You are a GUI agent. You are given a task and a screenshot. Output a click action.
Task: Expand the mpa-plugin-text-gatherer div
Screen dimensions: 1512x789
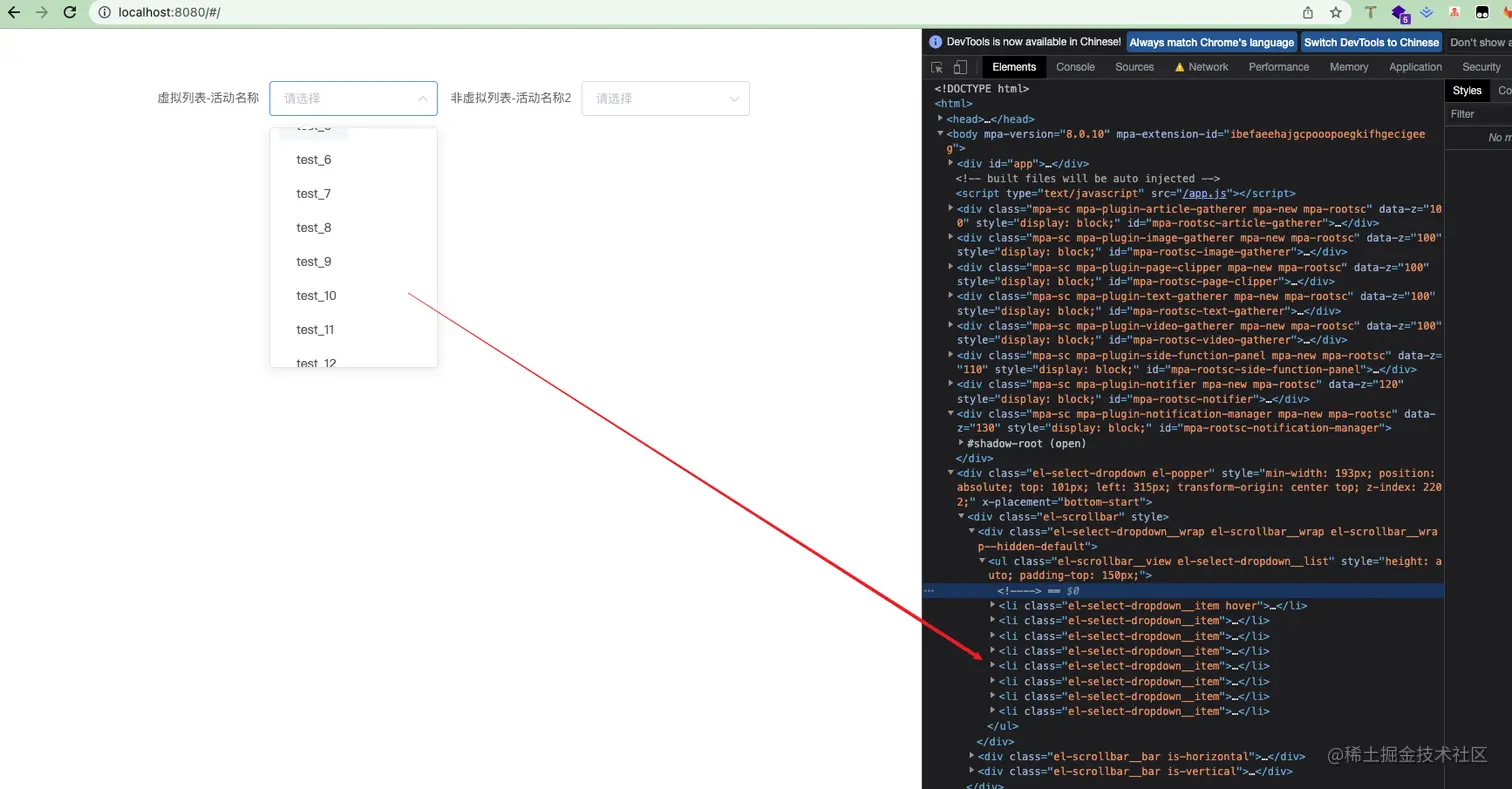click(x=951, y=297)
